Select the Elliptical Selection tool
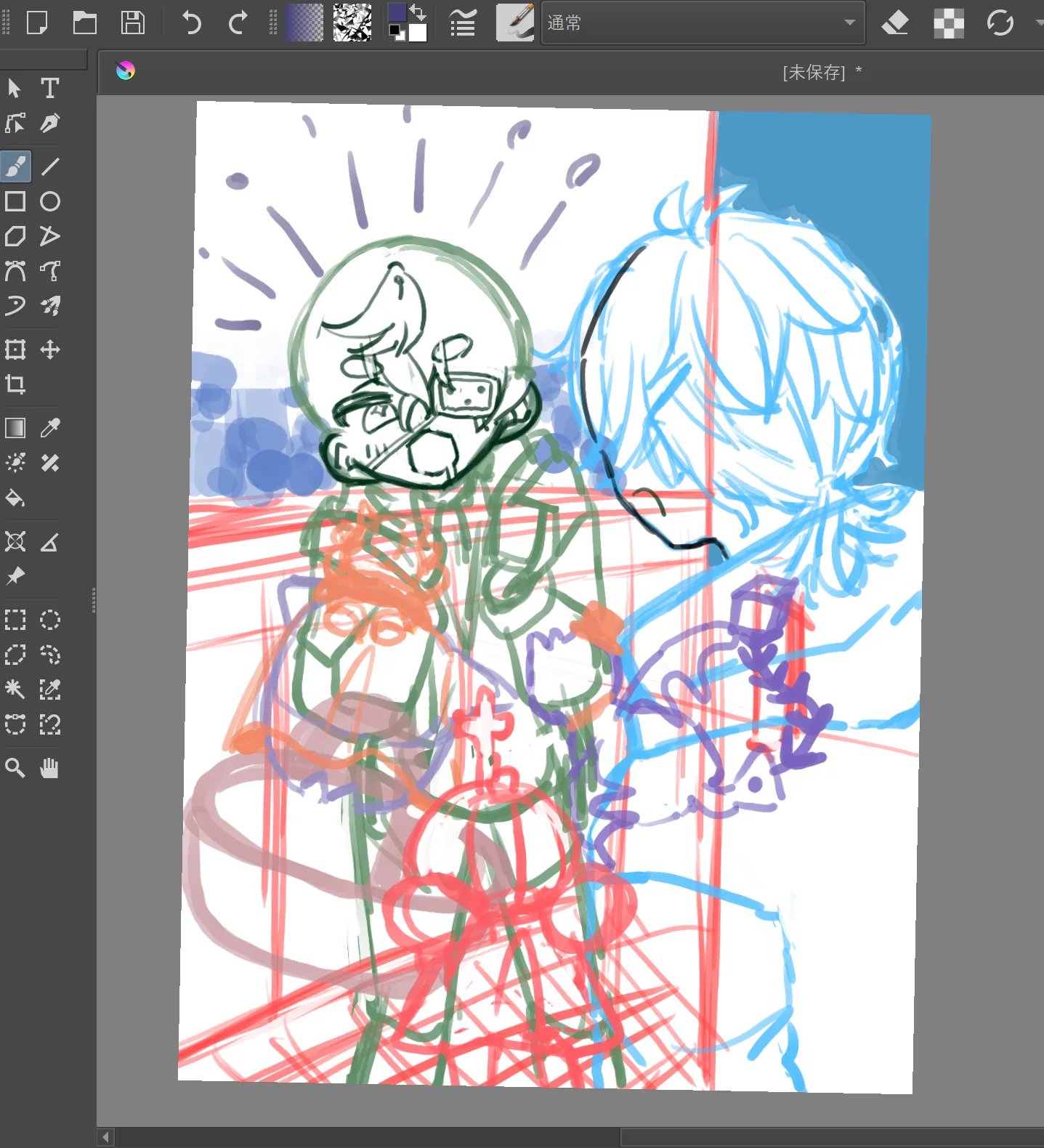The width and height of the screenshot is (1044, 1148). pos(50,620)
